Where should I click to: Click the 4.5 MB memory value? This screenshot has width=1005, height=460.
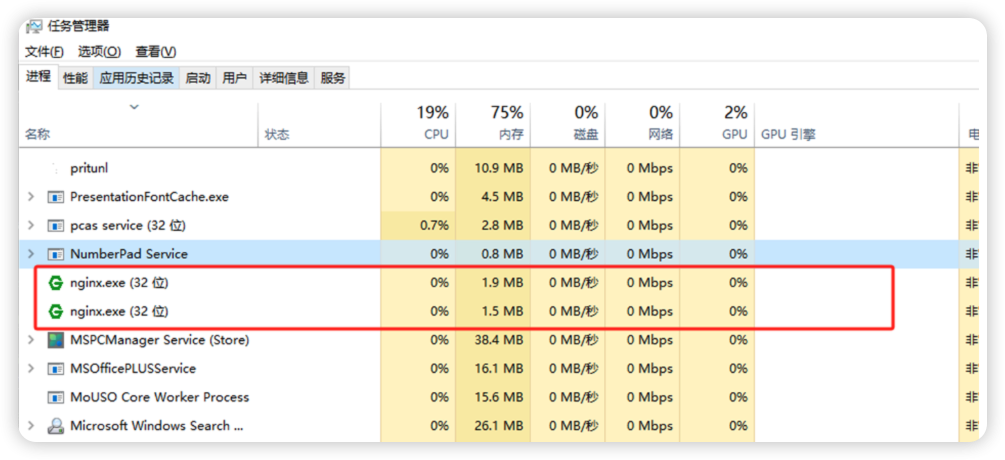pyautogui.click(x=503, y=197)
